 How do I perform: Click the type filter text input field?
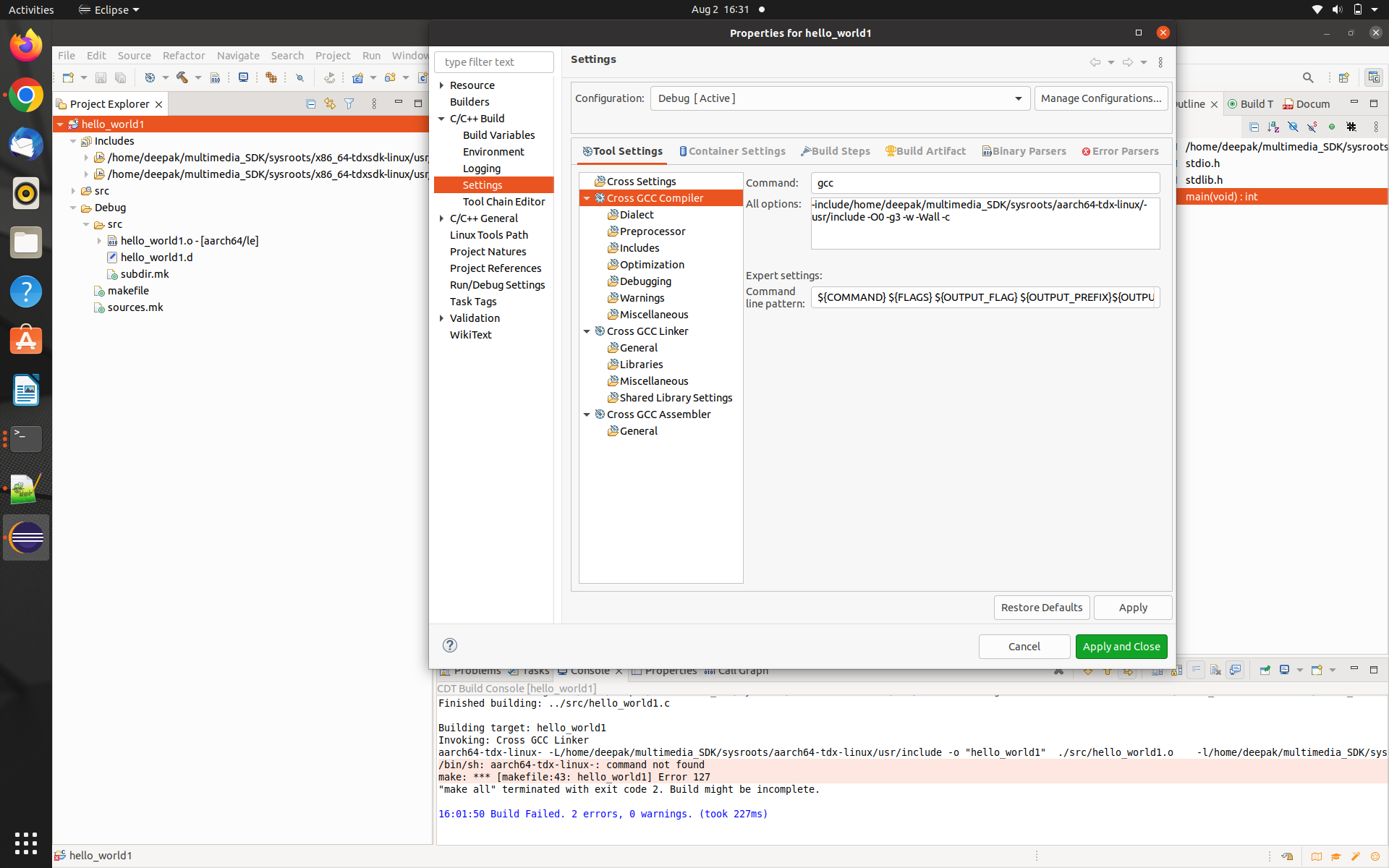pyautogui.click(x=494, y=62)
